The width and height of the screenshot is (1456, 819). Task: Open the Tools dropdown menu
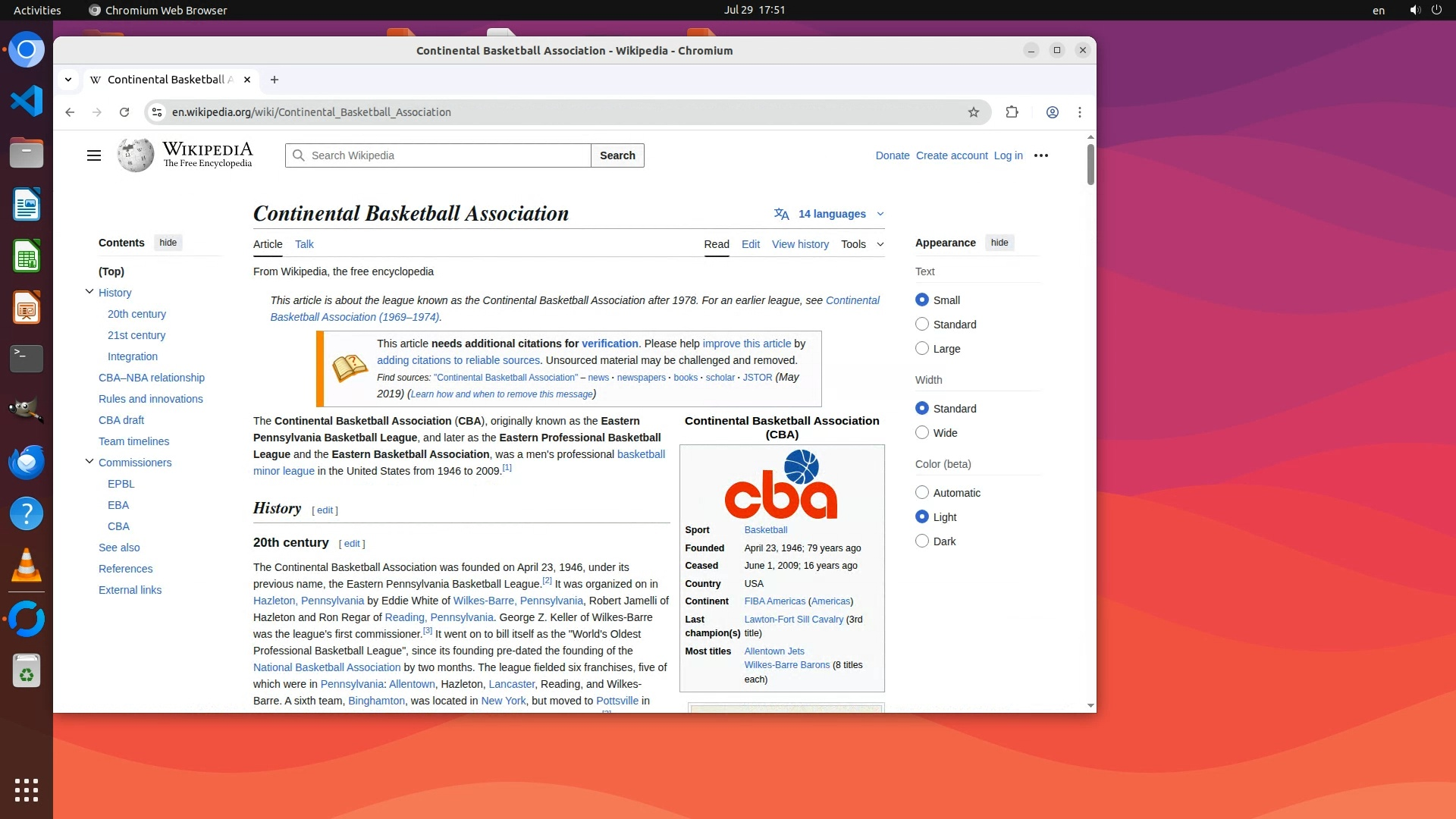862,244
